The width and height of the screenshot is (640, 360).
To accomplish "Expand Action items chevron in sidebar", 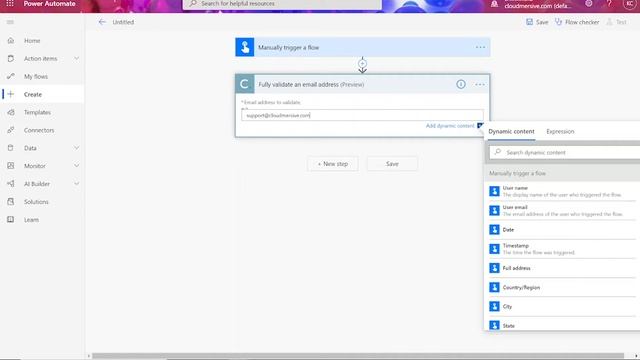I will click(x=76, y=59).
